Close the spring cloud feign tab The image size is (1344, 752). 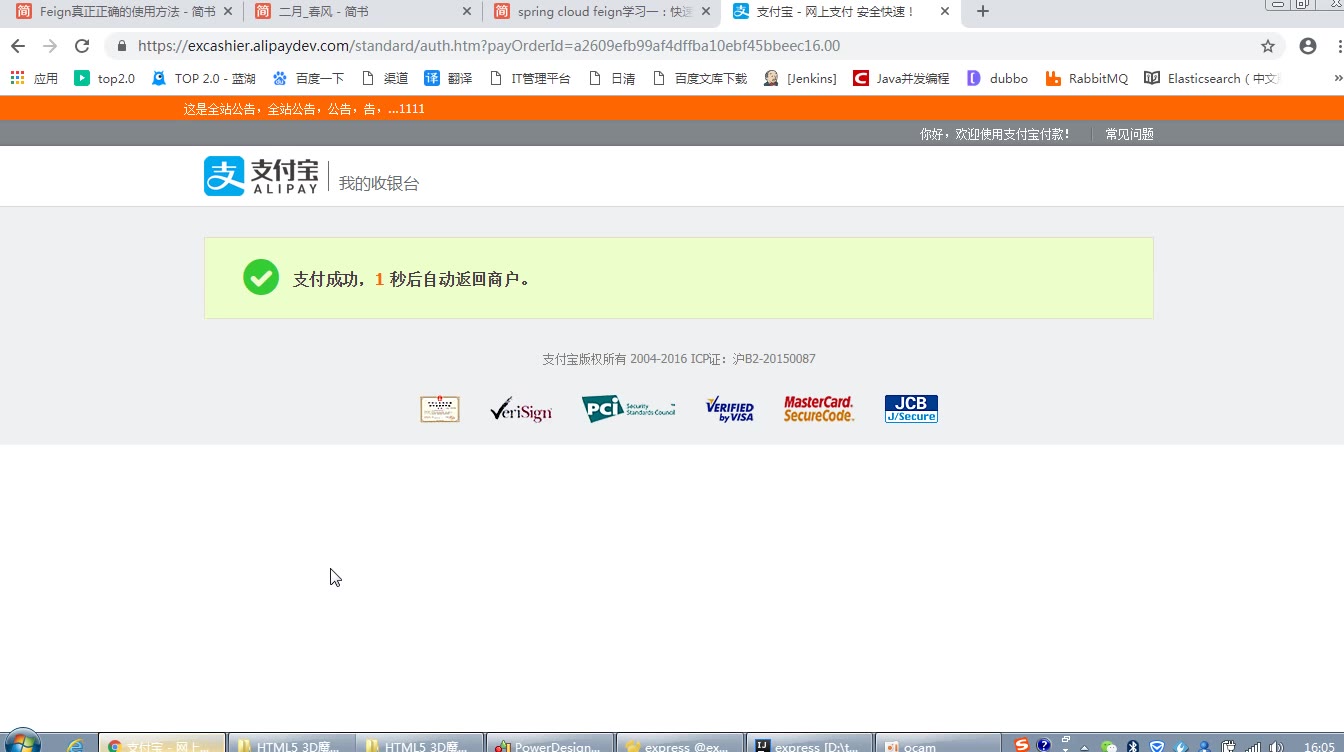706,12
